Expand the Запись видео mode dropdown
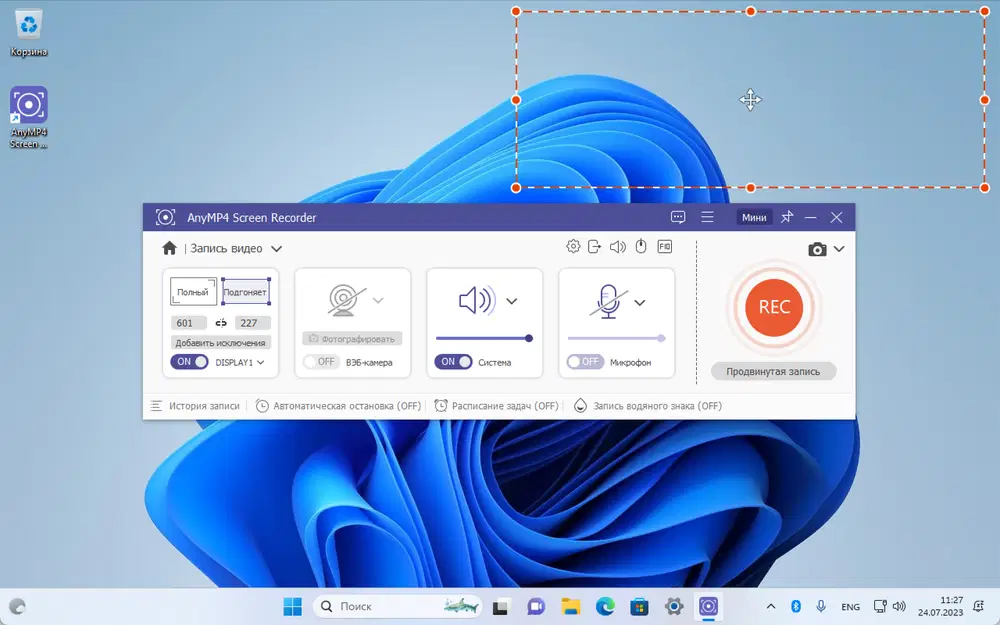 click(276, 249)
